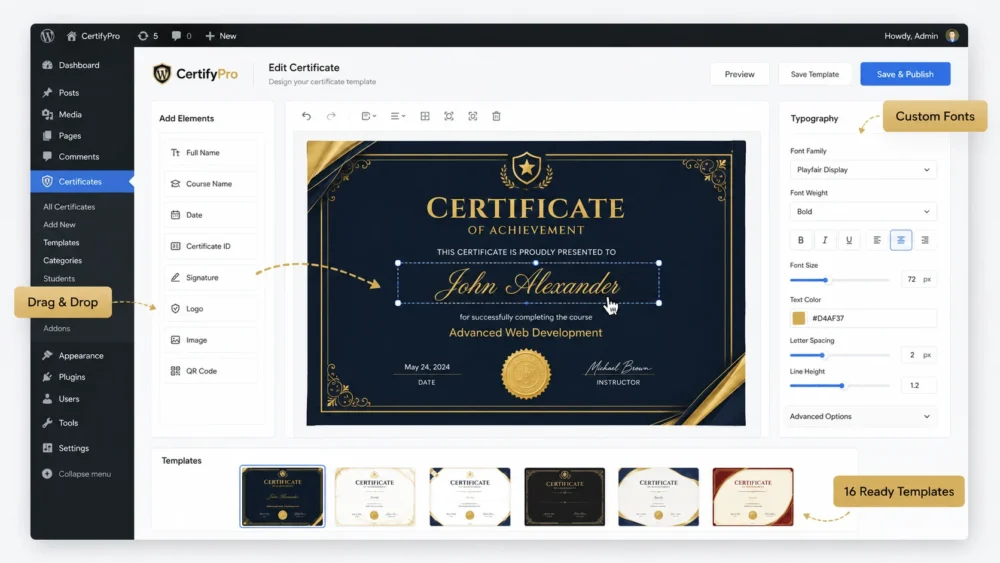Align text right
This screenshot has height=563, width=1000.
(x=925, y=240)
